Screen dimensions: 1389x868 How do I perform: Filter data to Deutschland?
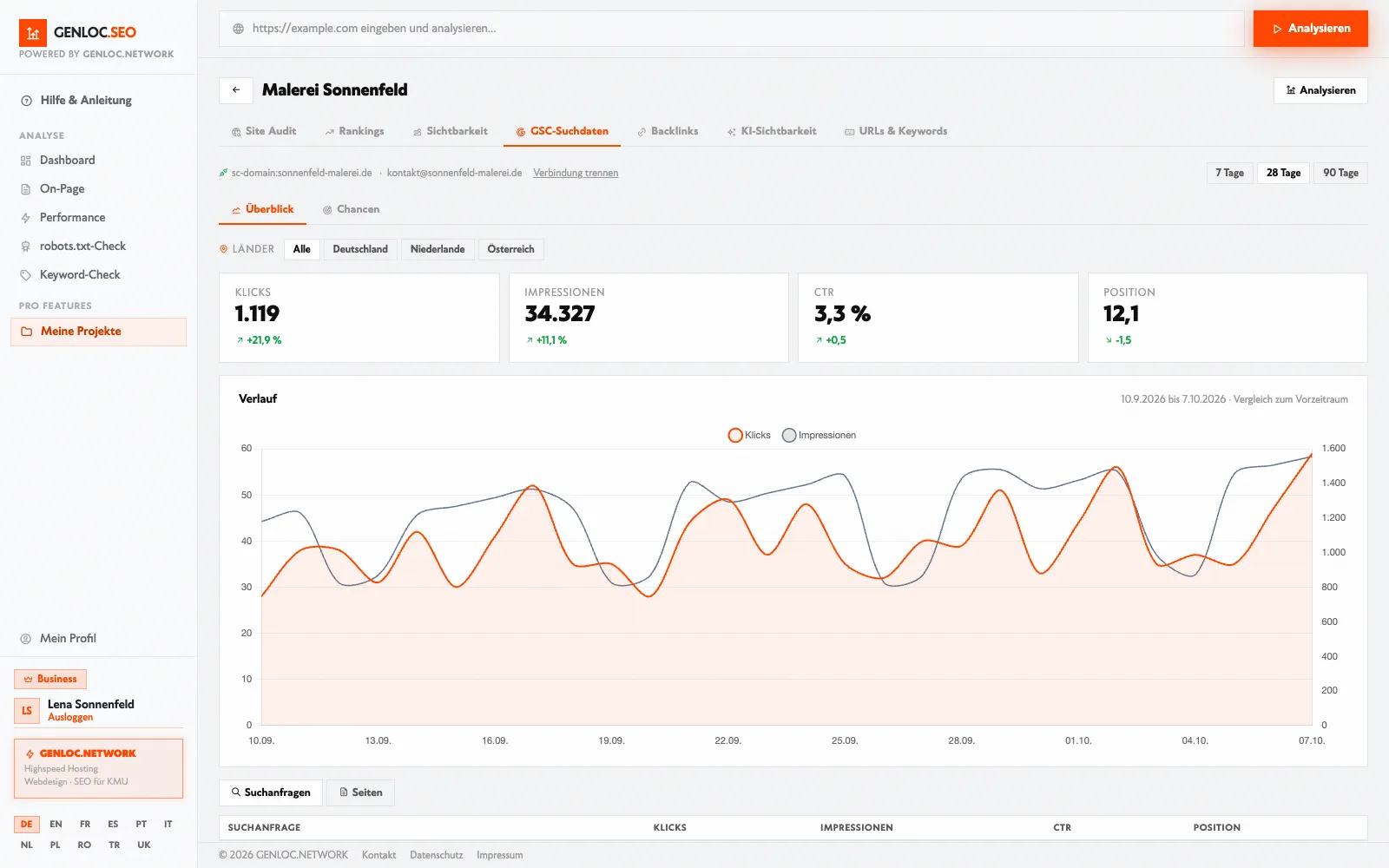click(360, 250)
